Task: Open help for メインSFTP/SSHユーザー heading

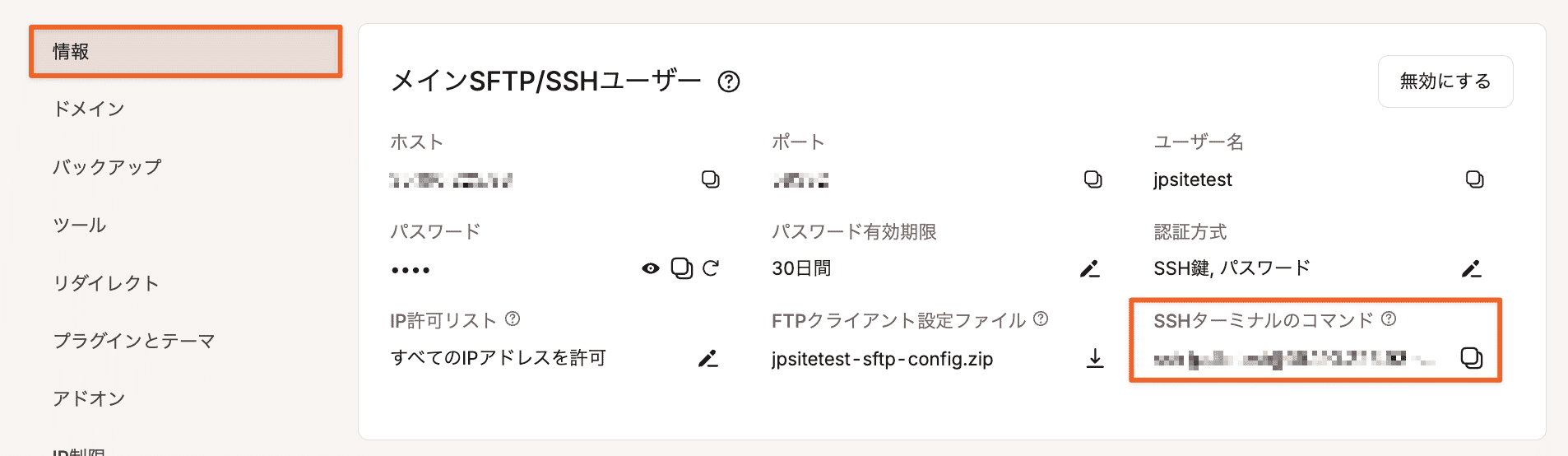Action: point(729,81)
